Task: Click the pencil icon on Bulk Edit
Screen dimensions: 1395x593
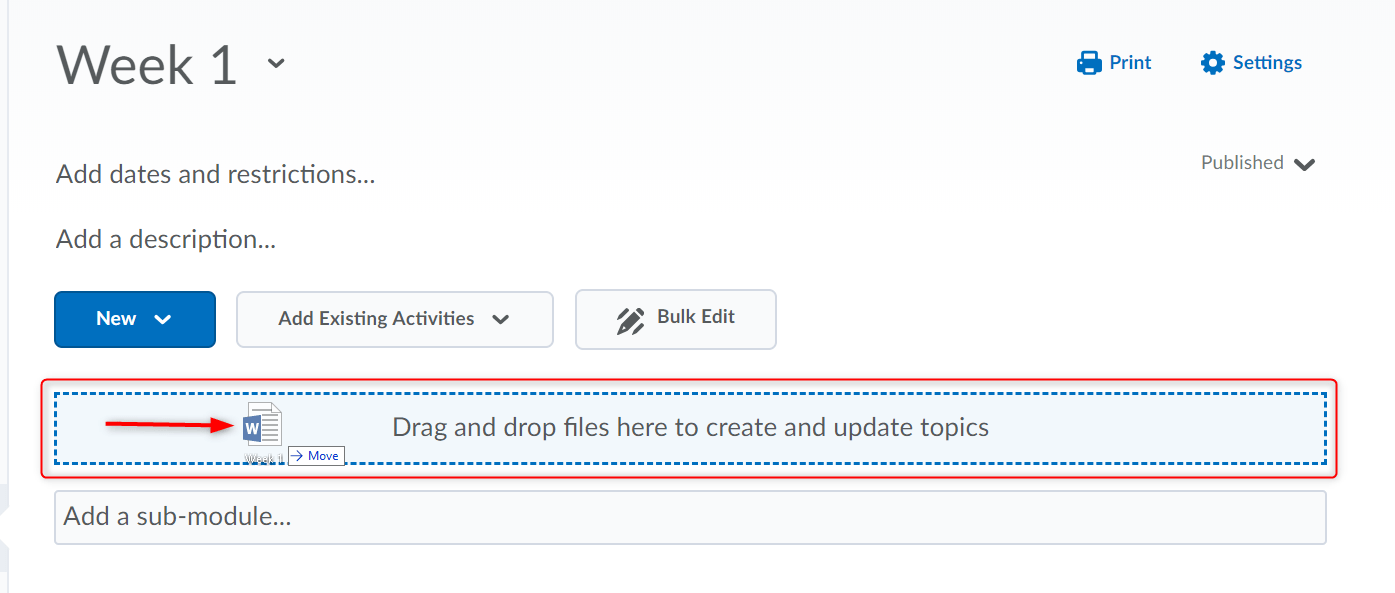Action: (630, 320)
